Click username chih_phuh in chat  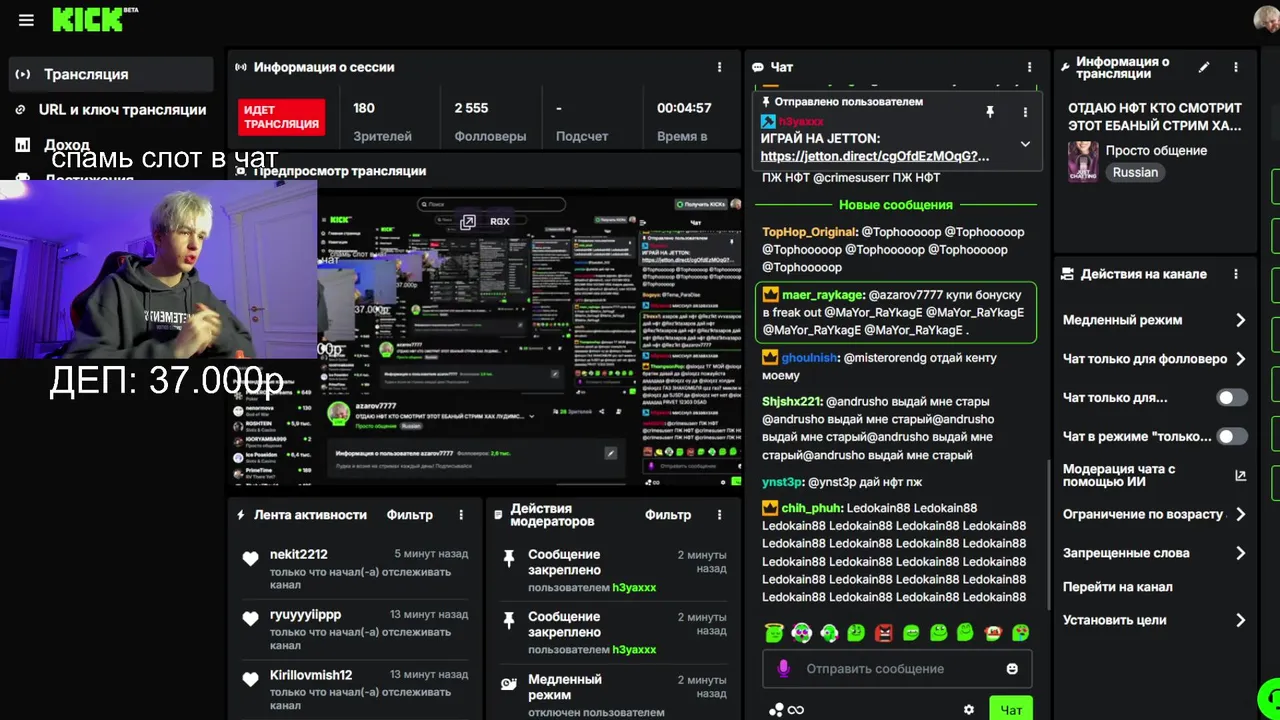[x=811, y=508]
